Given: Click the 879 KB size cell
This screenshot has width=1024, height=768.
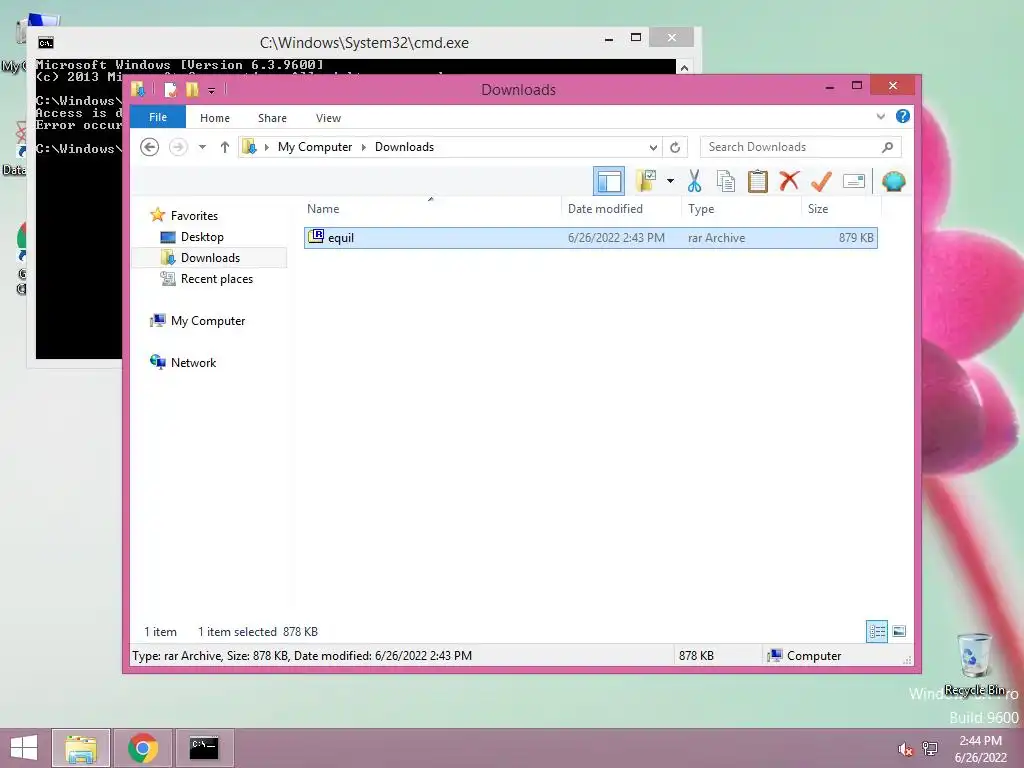Looking at the screenshot, I should (x=856, y=238).
